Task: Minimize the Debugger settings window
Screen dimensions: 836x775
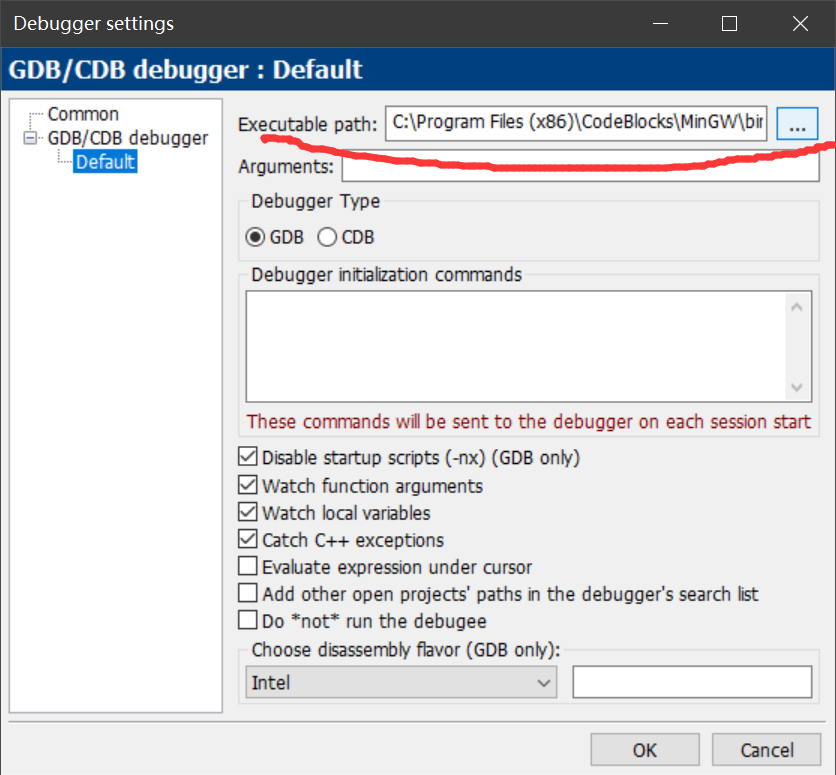Action: (661, 23)
